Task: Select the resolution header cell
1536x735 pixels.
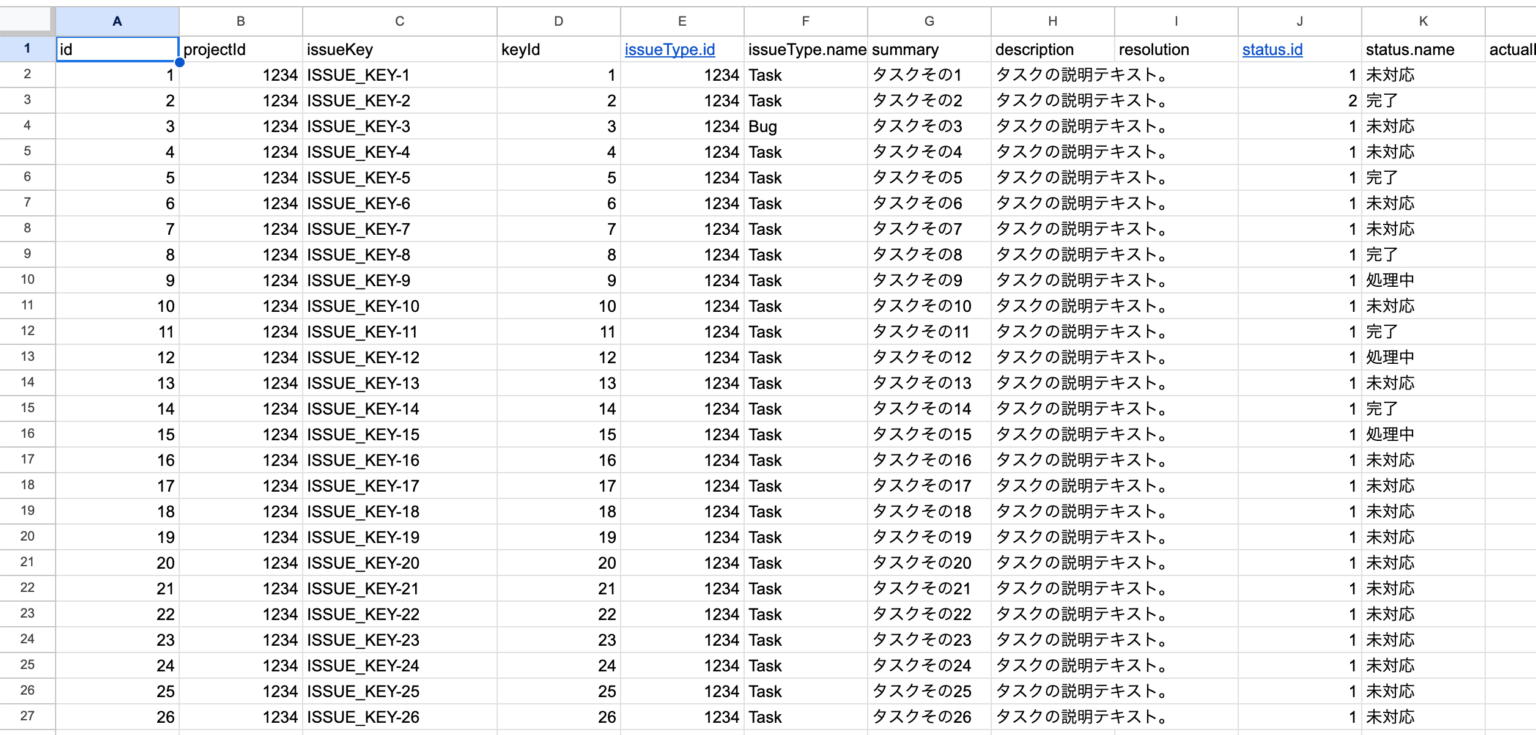Action: click(1175, 49)
